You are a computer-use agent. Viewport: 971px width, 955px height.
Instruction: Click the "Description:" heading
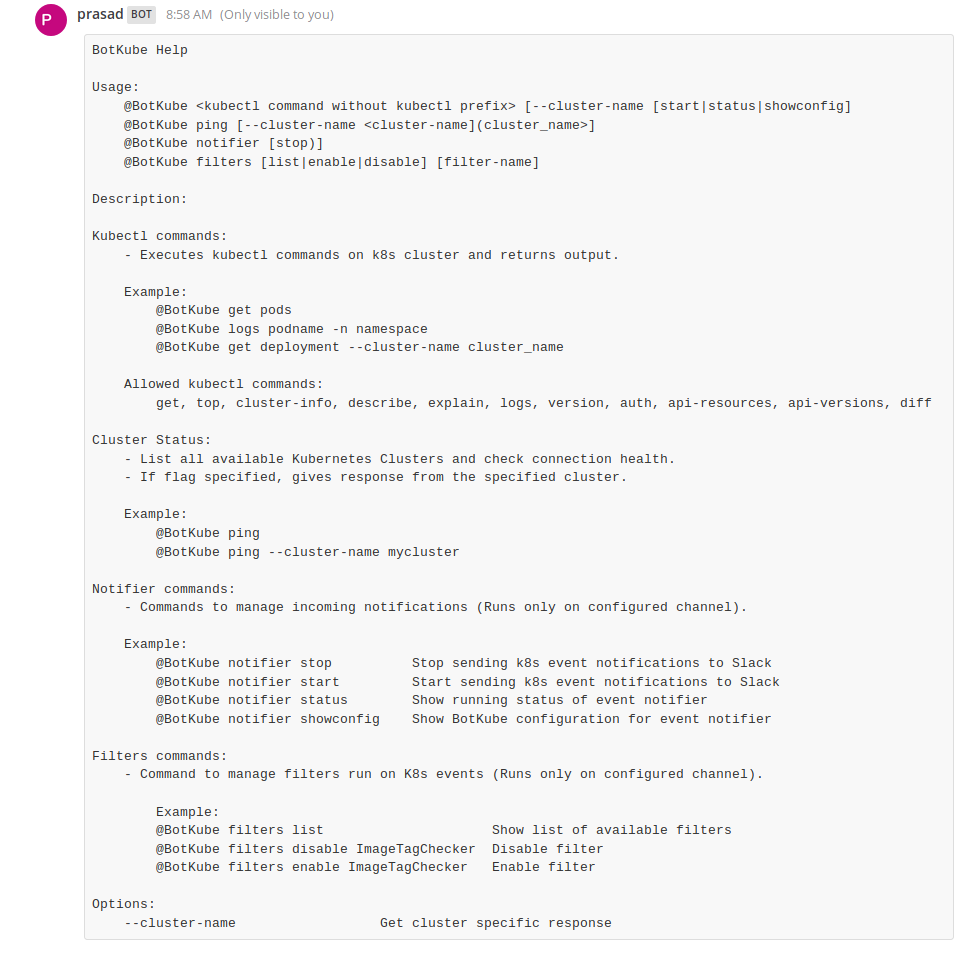click(139, 199)
